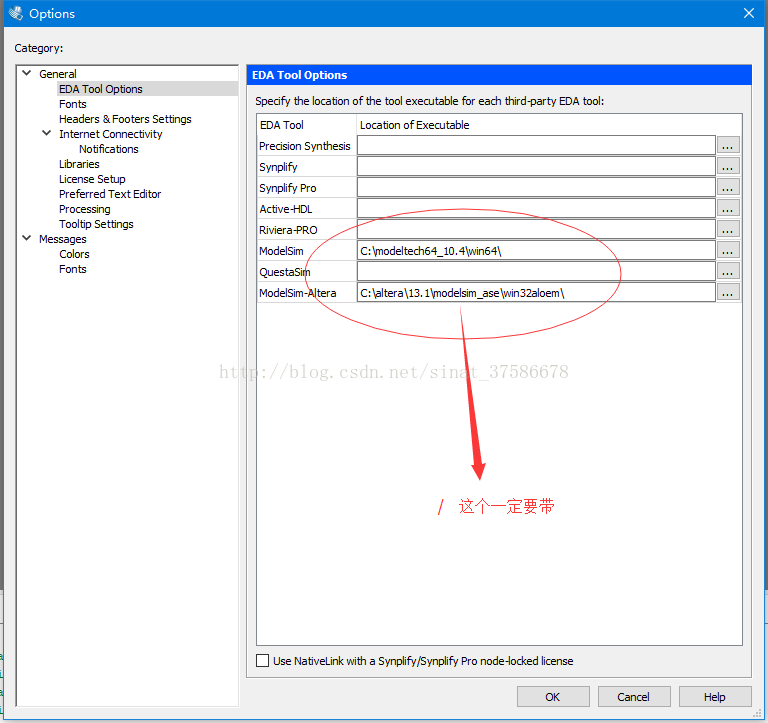Screen dimensions: 768x723
Task: Open the Processing category
Action: pyautogui.click(x=84, y=209)
